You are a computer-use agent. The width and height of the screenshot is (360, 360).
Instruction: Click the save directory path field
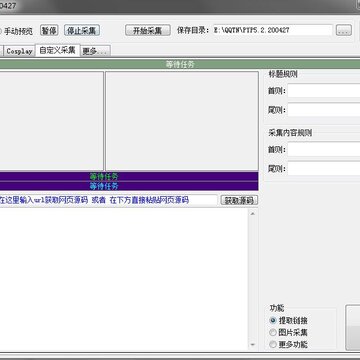pyautogui.click(x=272, y=30)
